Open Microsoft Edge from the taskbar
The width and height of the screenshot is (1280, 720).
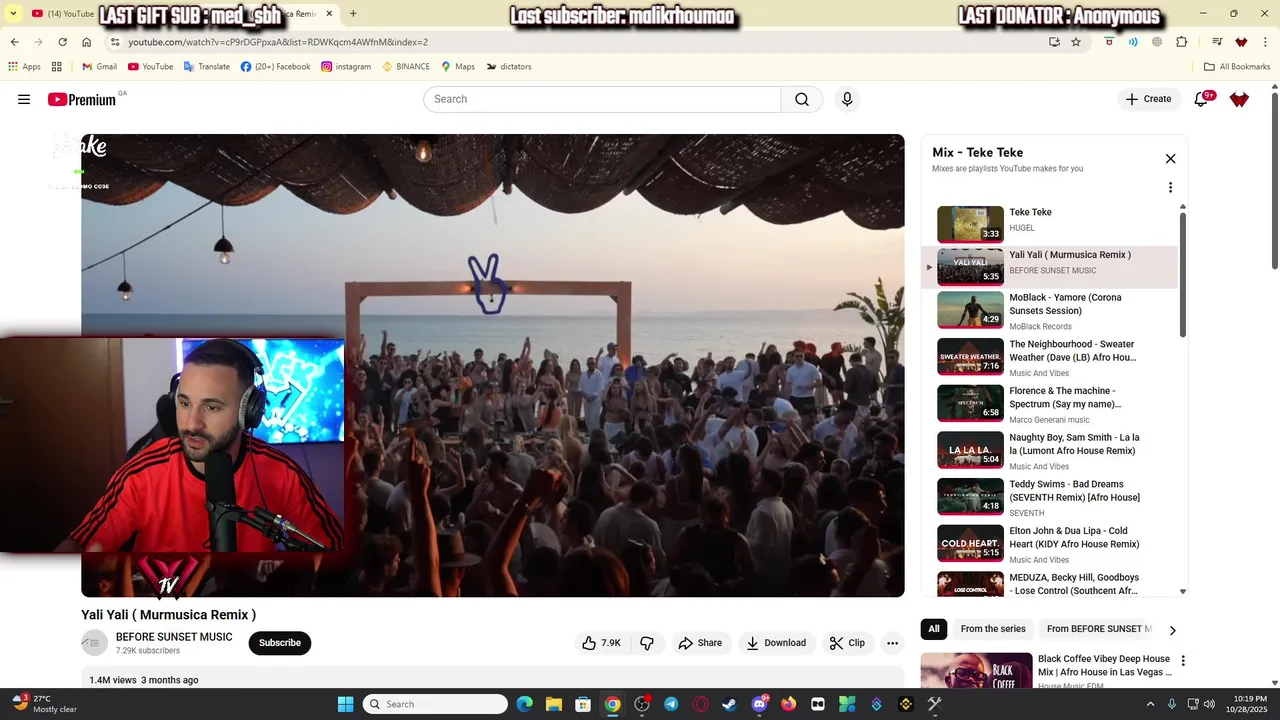coord(525,704)
